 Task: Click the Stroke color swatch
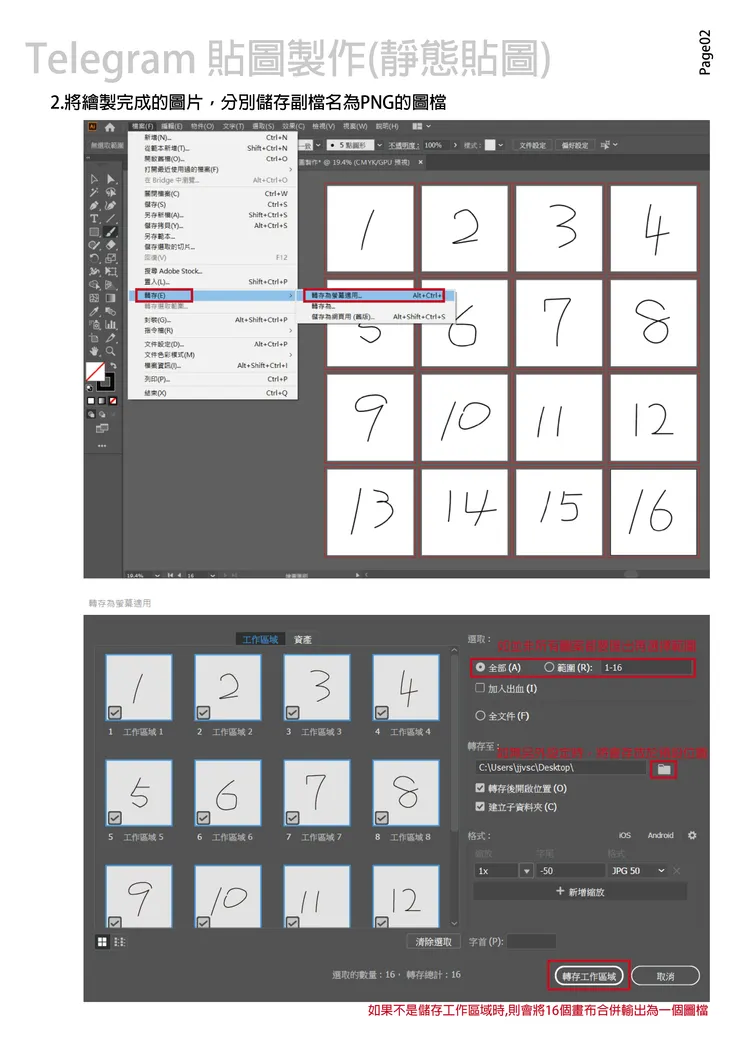(x=106, y=382)
